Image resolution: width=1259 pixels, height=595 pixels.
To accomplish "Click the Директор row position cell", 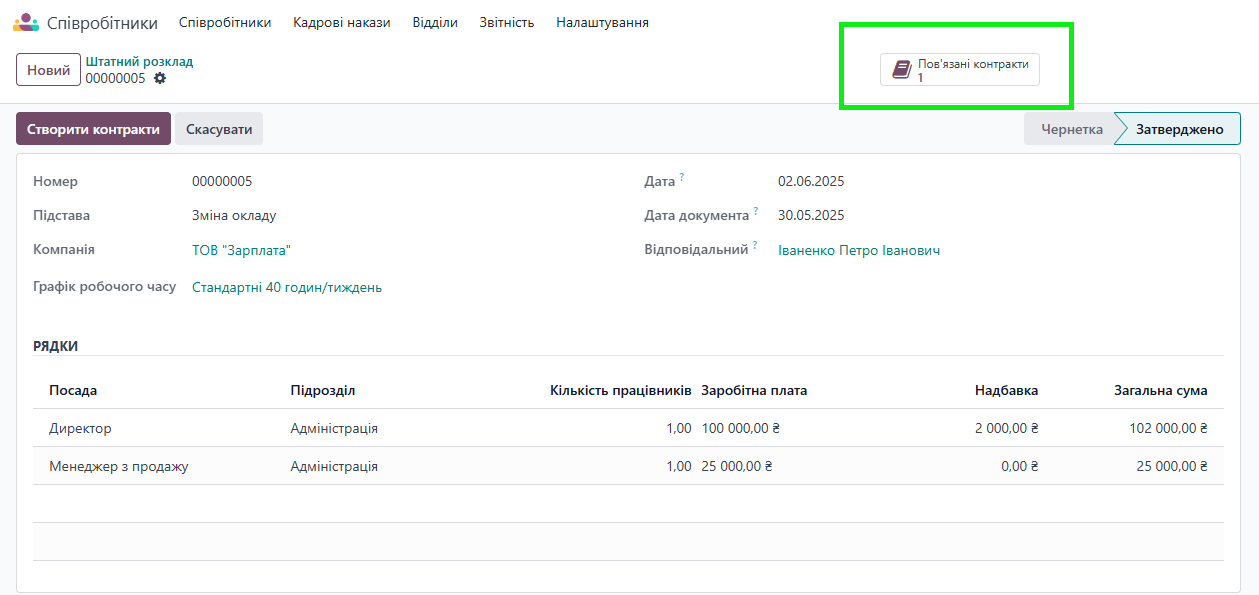I will coord(80,428).
